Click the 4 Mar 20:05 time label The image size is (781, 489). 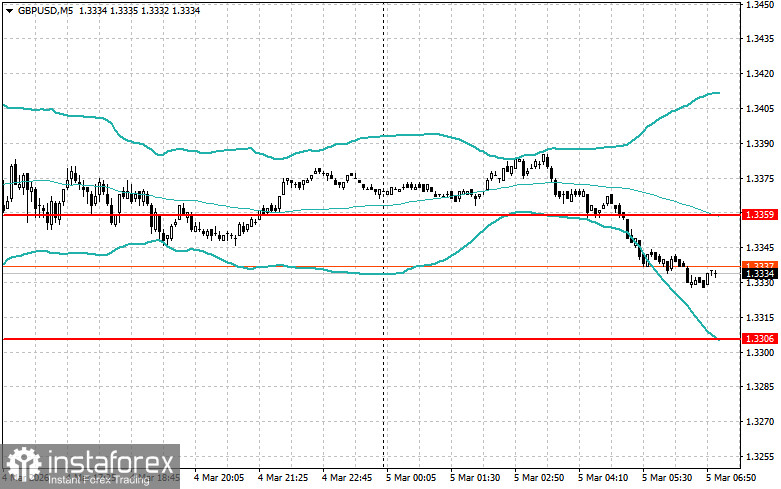click(x=219, y=478)
